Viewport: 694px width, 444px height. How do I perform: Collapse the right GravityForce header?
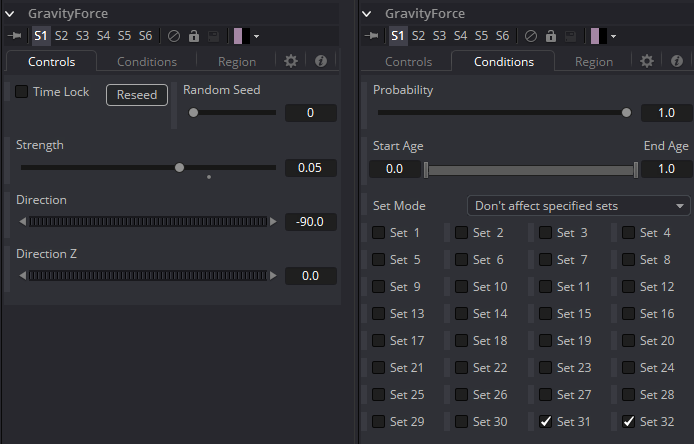point(366,14)
